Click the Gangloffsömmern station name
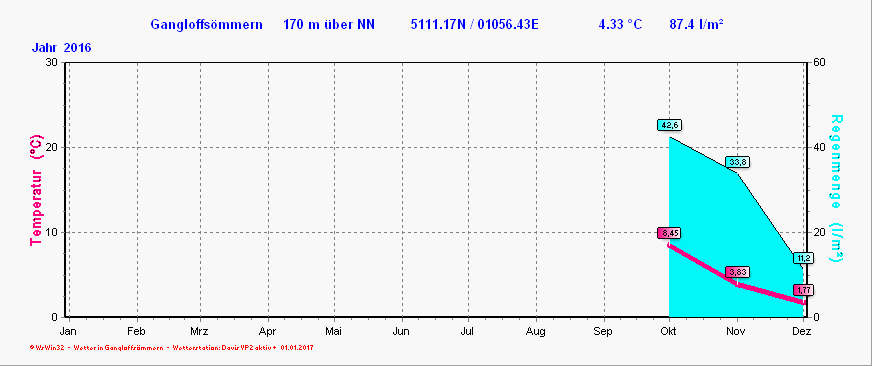 coord(206,24)
